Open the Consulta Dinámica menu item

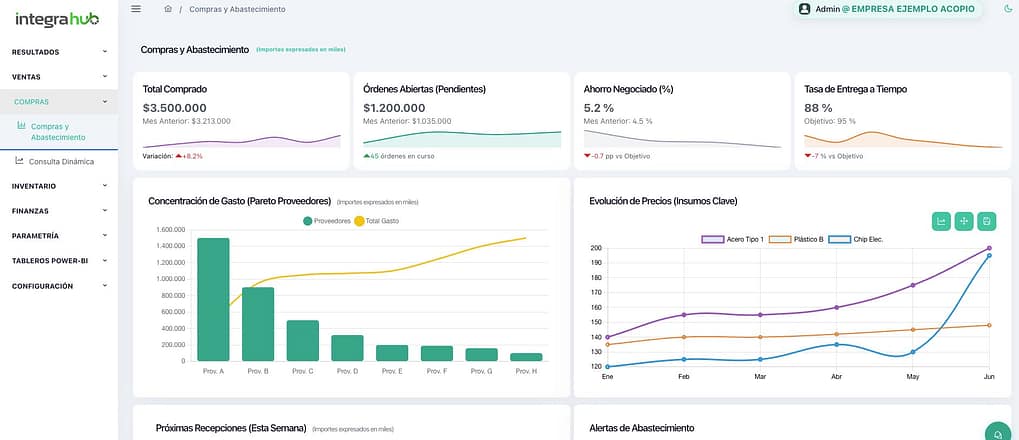click(61, 161)
